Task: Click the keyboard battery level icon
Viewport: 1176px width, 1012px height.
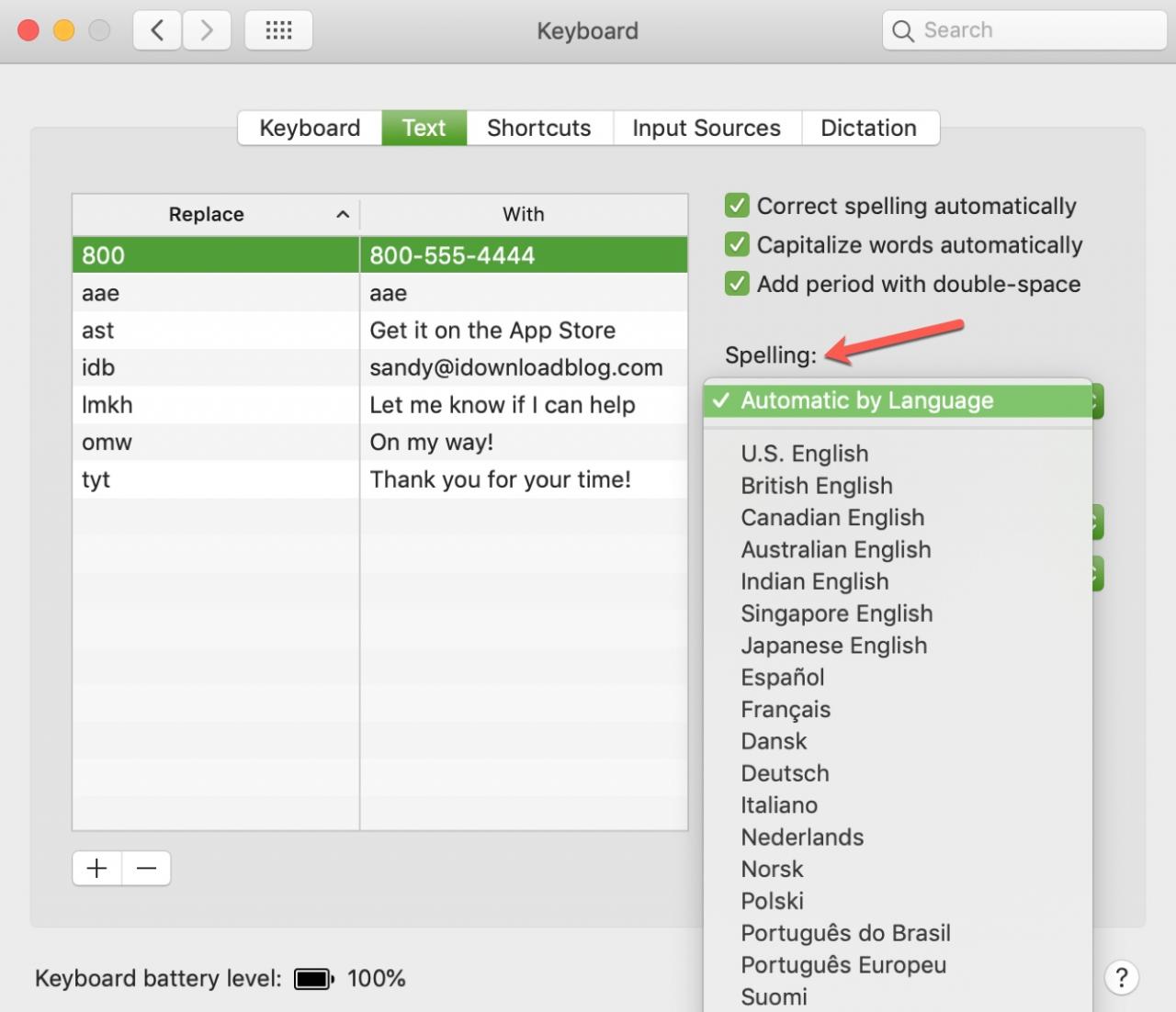Action: 313,979
